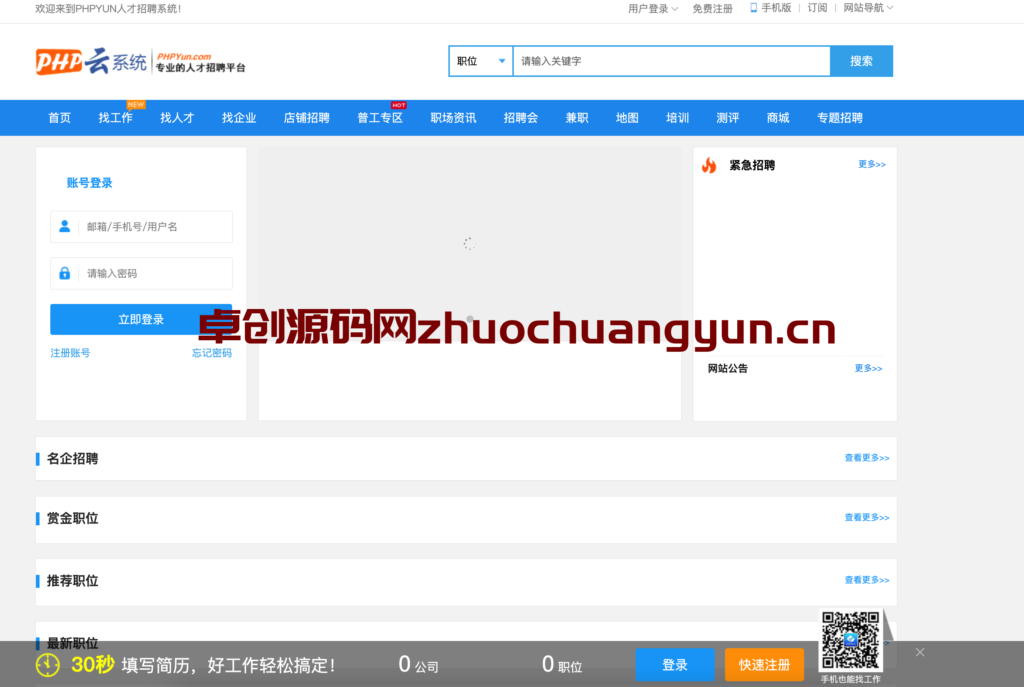1024x687 pixels.
Task: Click the 紧急招聘 heading text
Action: pyautogui.click(x=752, y=165)
